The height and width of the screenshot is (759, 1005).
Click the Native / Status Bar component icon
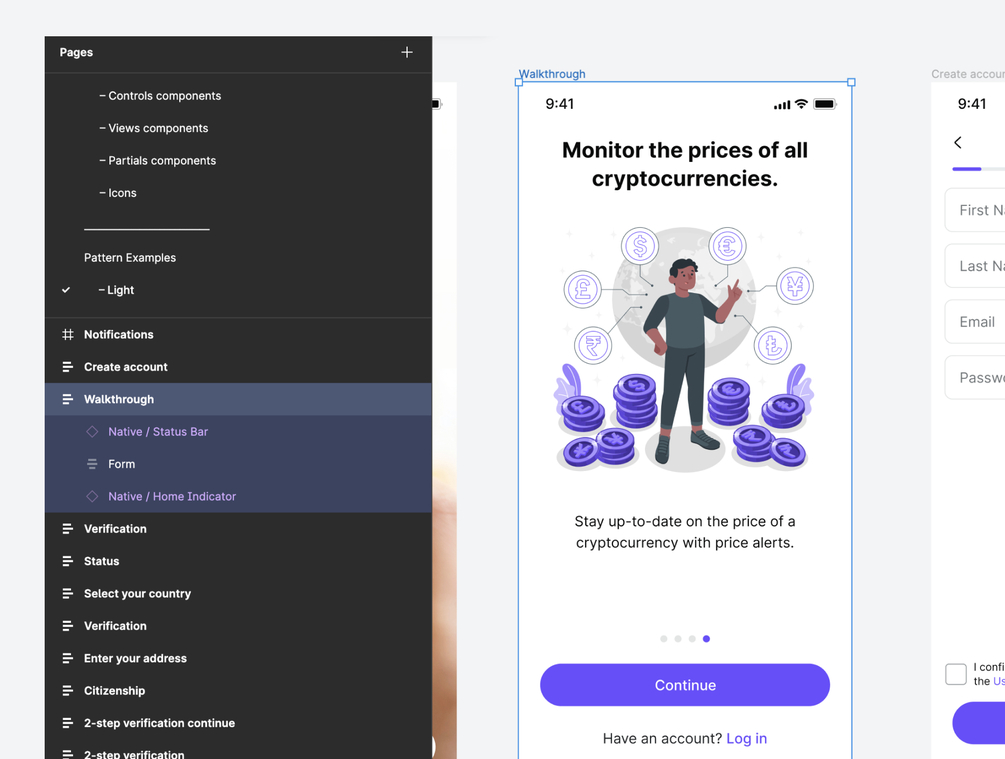[92, 431]
